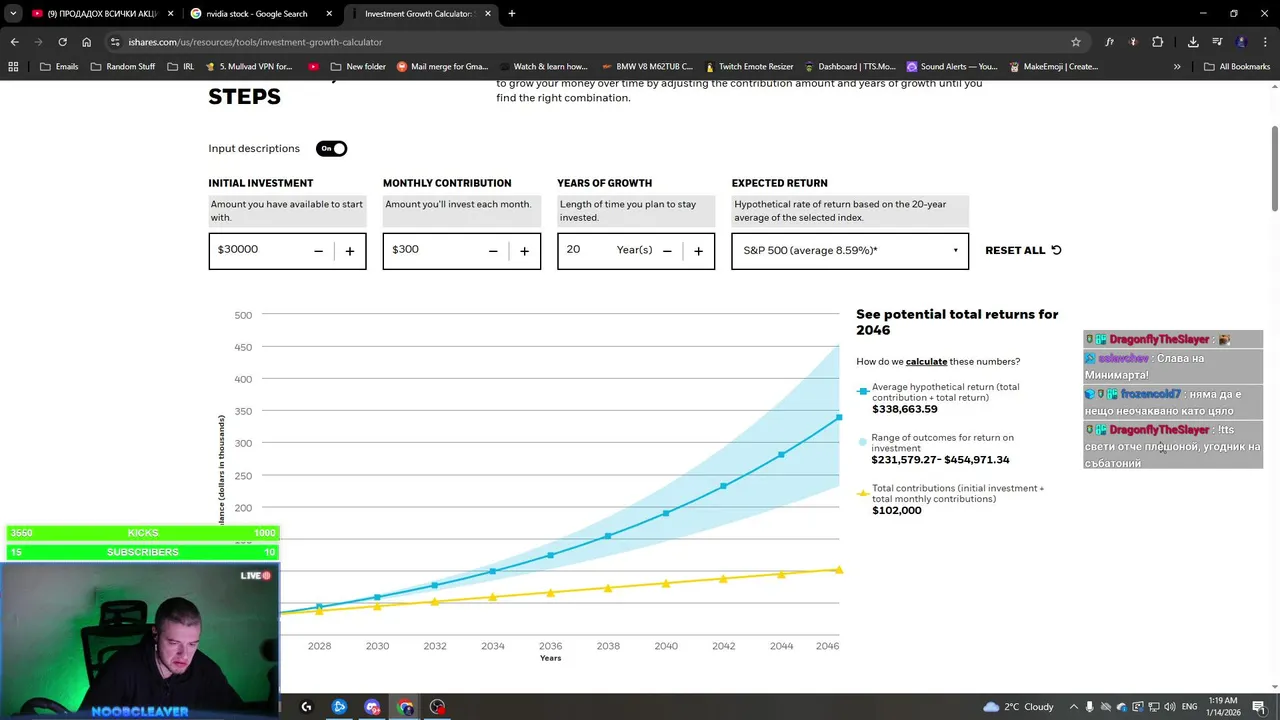Image resolution: width=1280 pixels, height=720 pixels.
Task: Show hidden system tray icons
Action: (1073, 707)
